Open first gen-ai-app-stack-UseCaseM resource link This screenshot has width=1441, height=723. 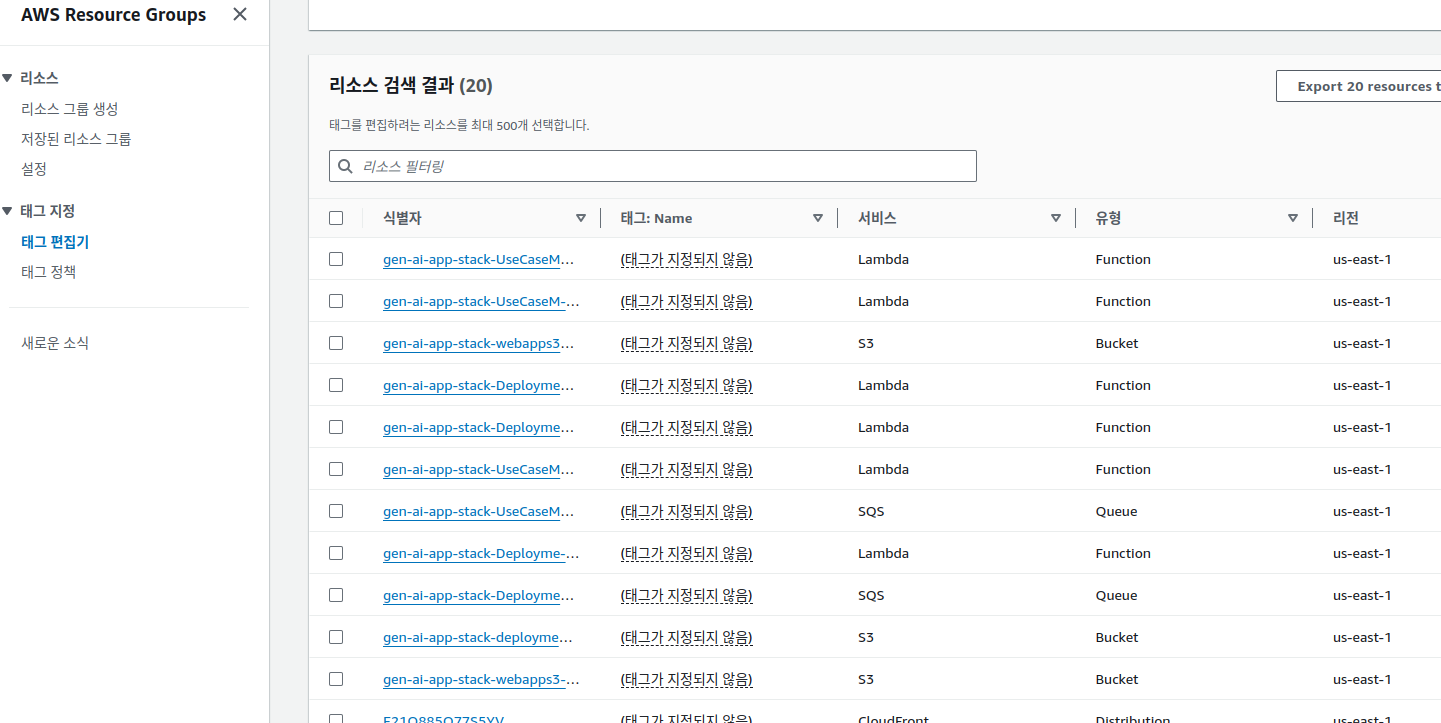[478, 260]
